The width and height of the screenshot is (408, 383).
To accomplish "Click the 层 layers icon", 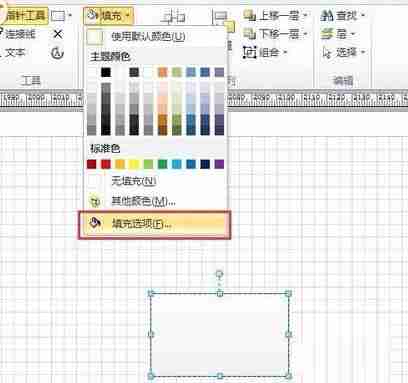I will click(327, 34).
